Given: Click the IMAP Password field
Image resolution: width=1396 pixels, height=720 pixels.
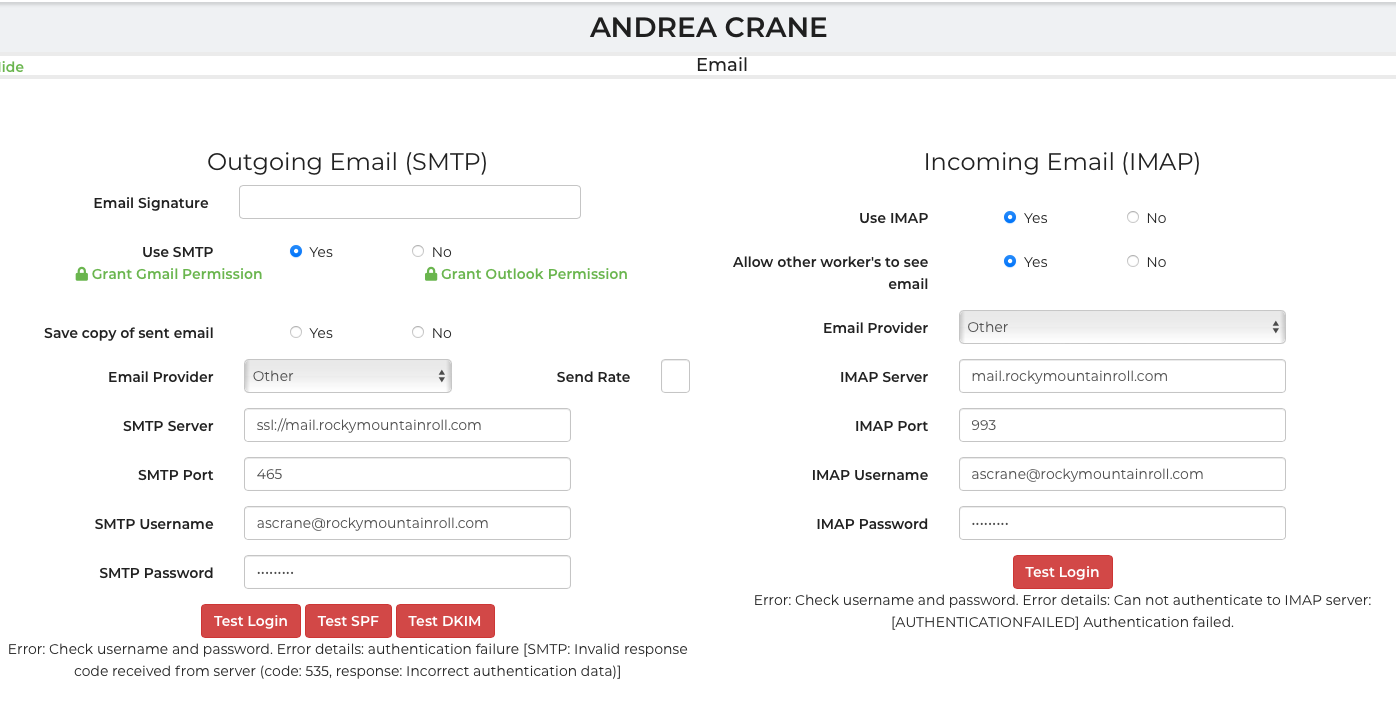Looking at the screenshot, I should [1121, 523].
